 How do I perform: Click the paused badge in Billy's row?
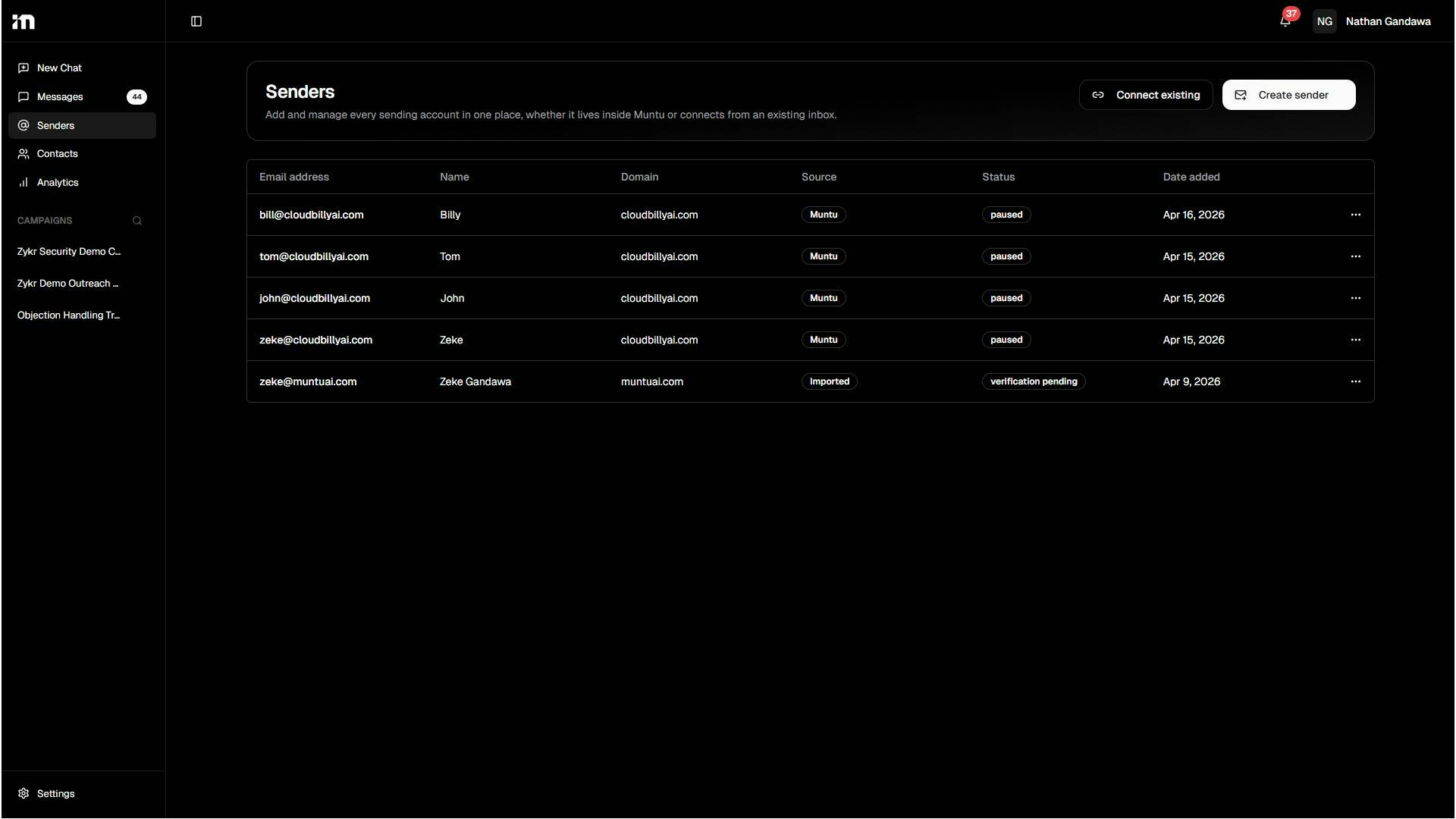tap(1006, 215)
